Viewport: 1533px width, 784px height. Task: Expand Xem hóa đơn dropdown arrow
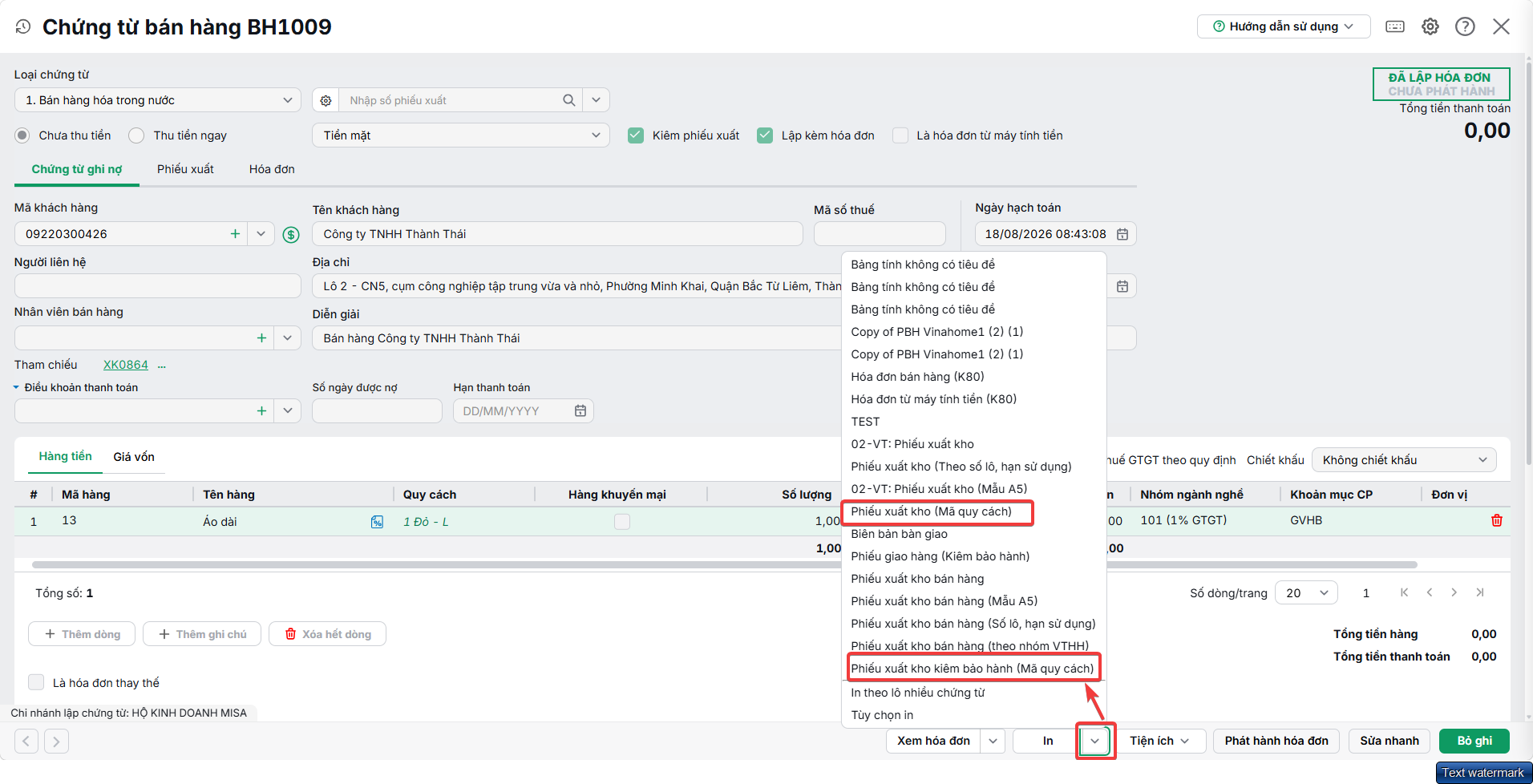point(993,741)
